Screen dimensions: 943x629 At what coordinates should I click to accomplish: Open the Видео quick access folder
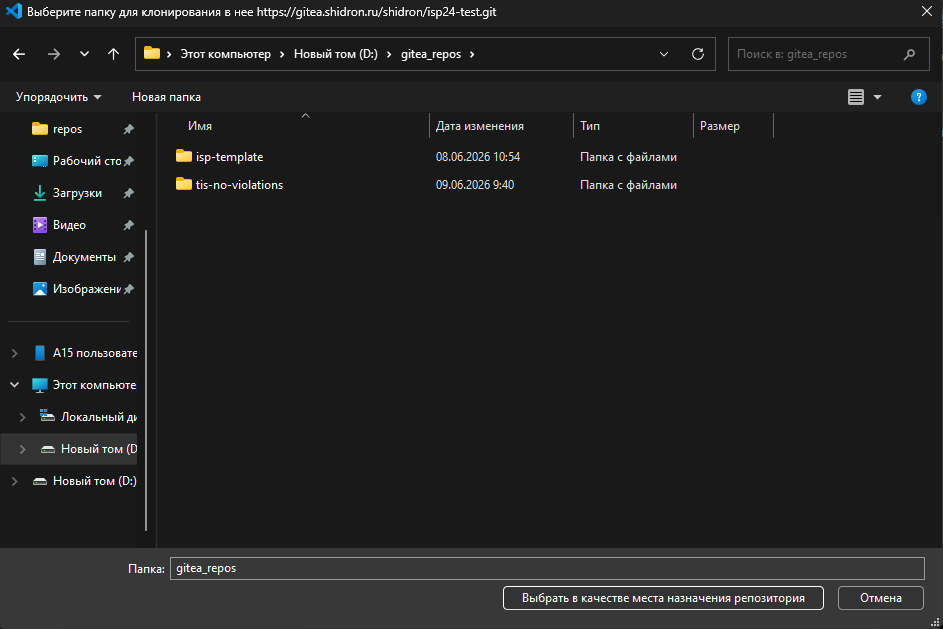(x=69, y=225)
